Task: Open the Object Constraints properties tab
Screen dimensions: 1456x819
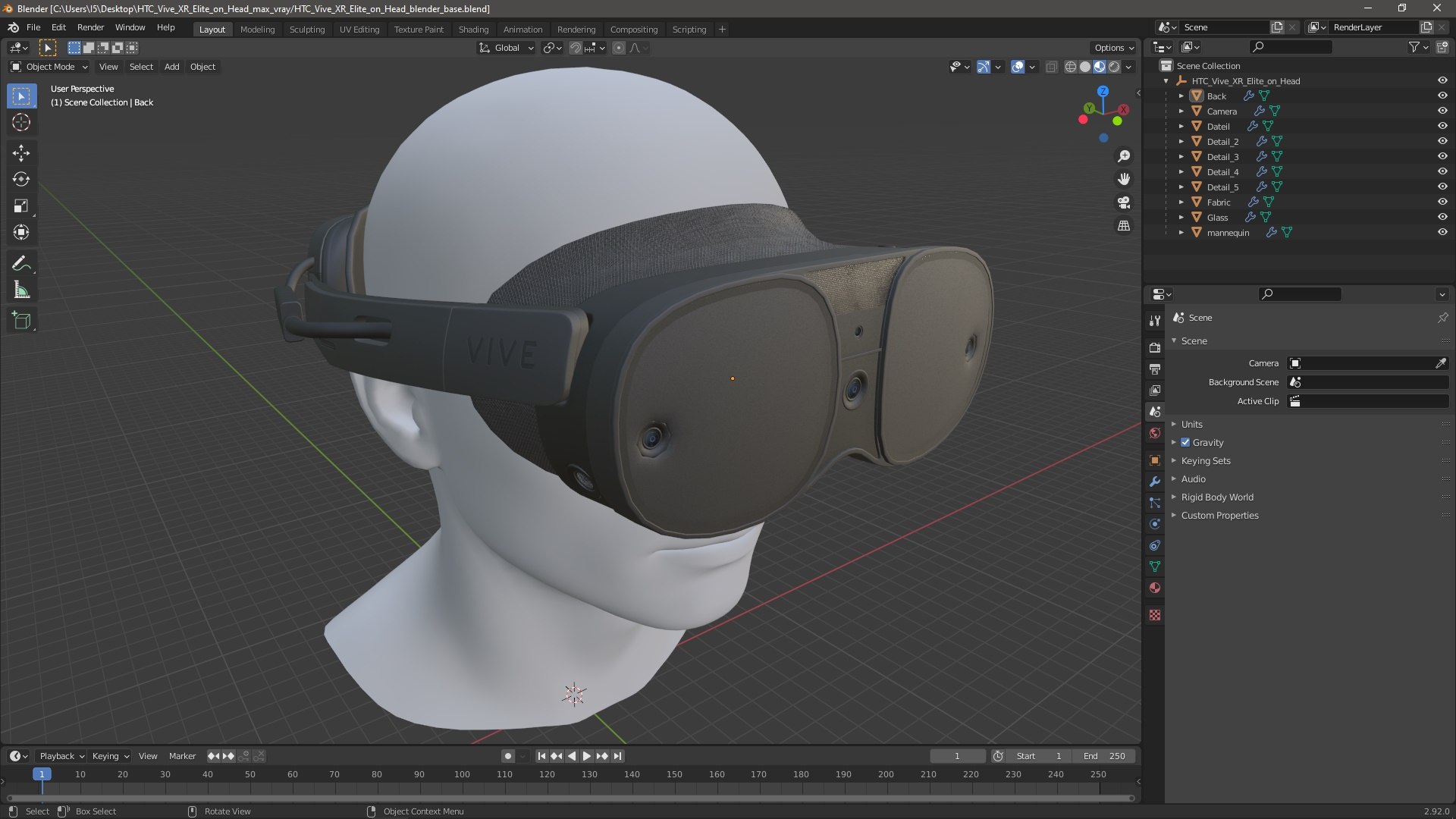Action: [x=1155, y=545]
